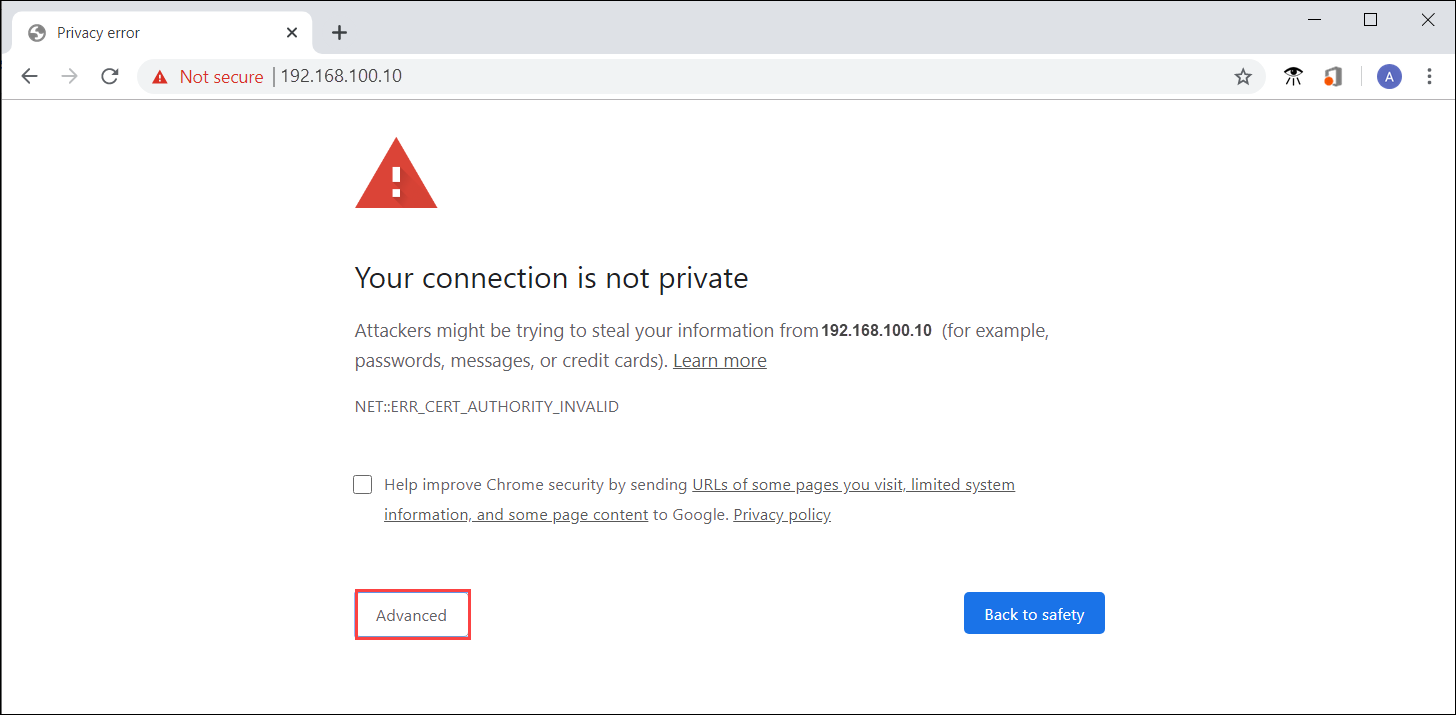Click Back to safety
1456x715 pixels.
tap(1034, 613)
